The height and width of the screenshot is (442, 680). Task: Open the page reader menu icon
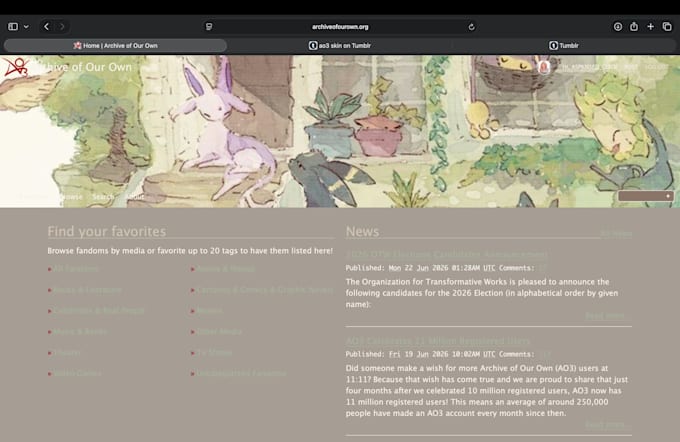[x=209, y=27]
